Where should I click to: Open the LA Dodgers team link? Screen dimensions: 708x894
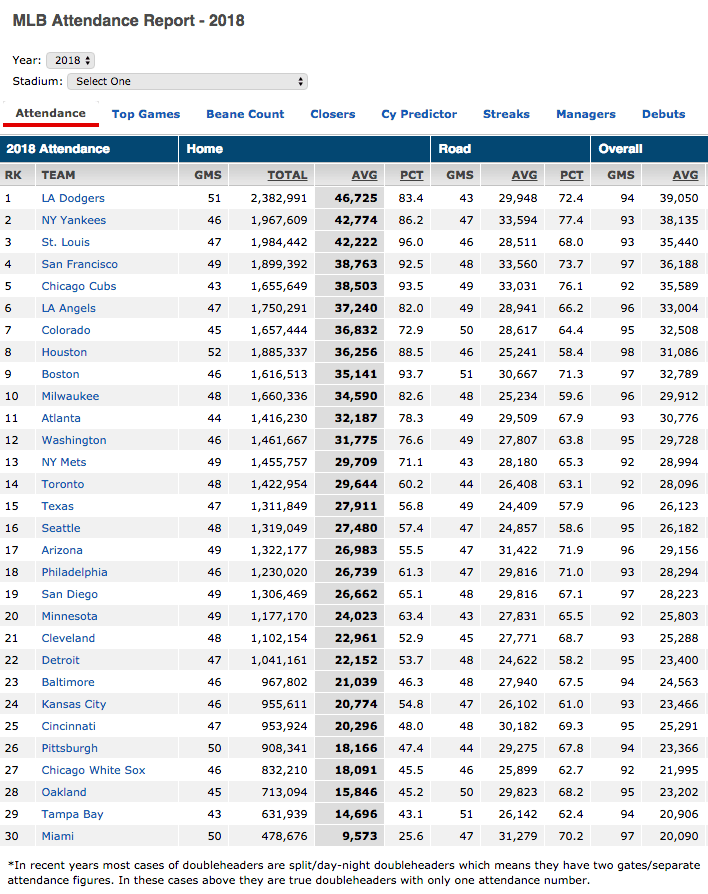[73, 198]
